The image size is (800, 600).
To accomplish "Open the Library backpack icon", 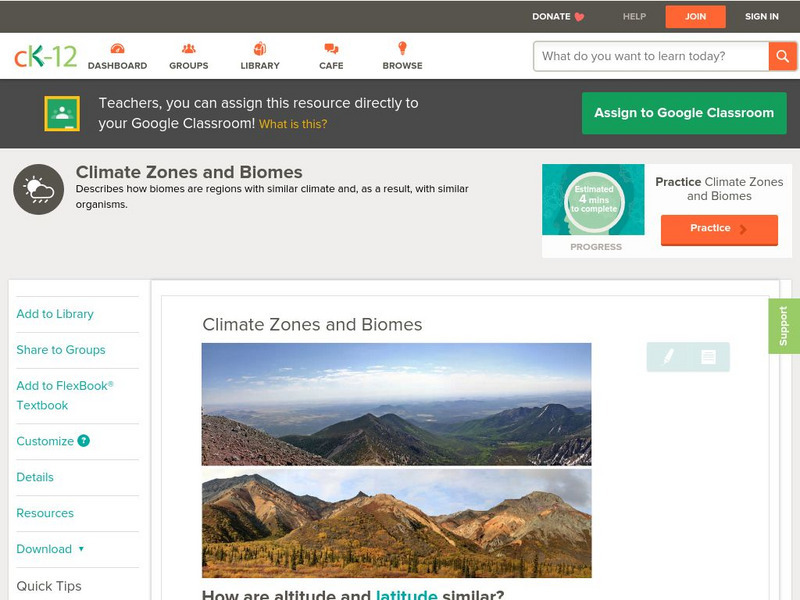I will (260, 48).
